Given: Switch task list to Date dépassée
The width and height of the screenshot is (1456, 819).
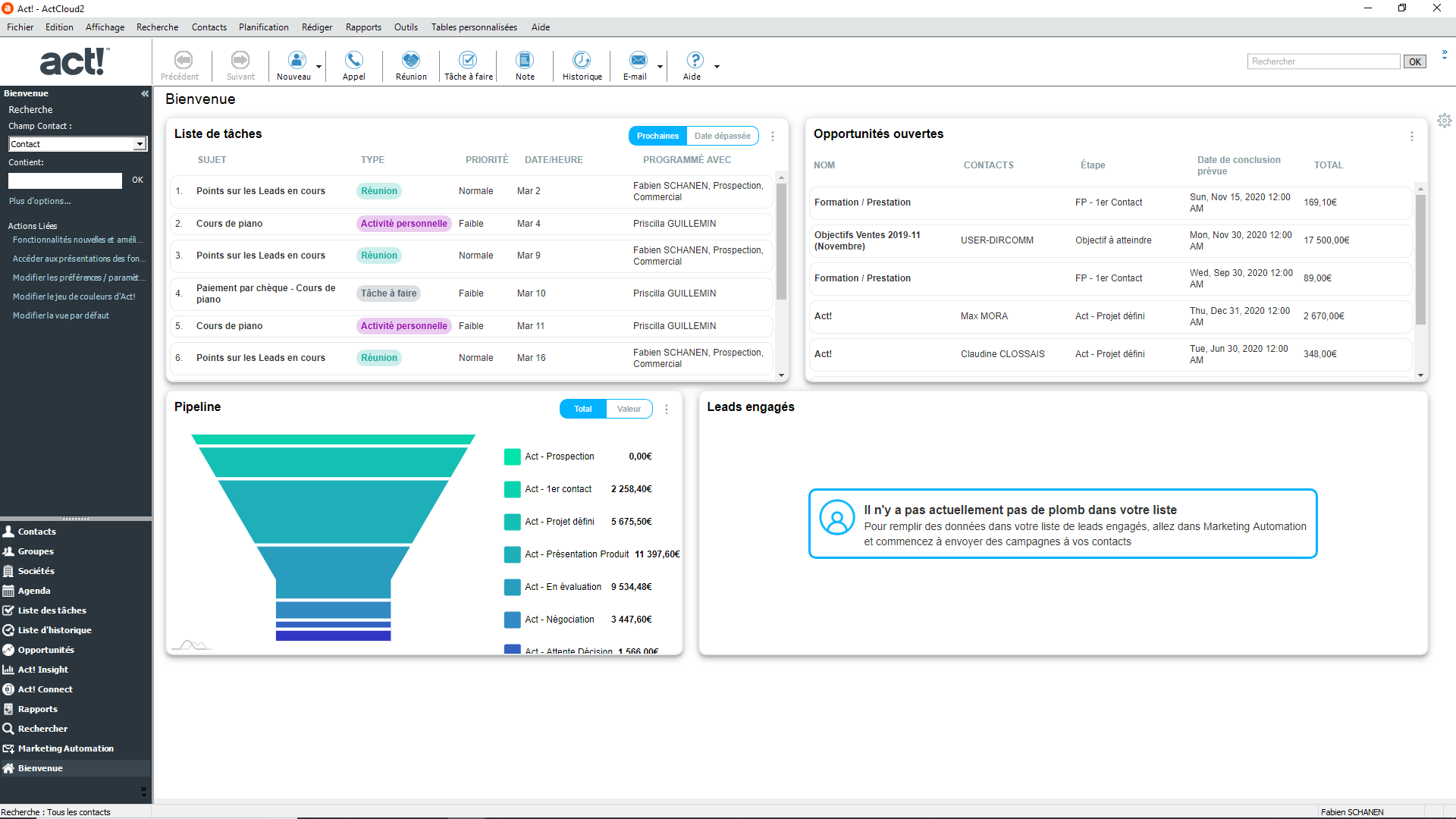Looking at the screenshot, I should [x=723, y=136].
